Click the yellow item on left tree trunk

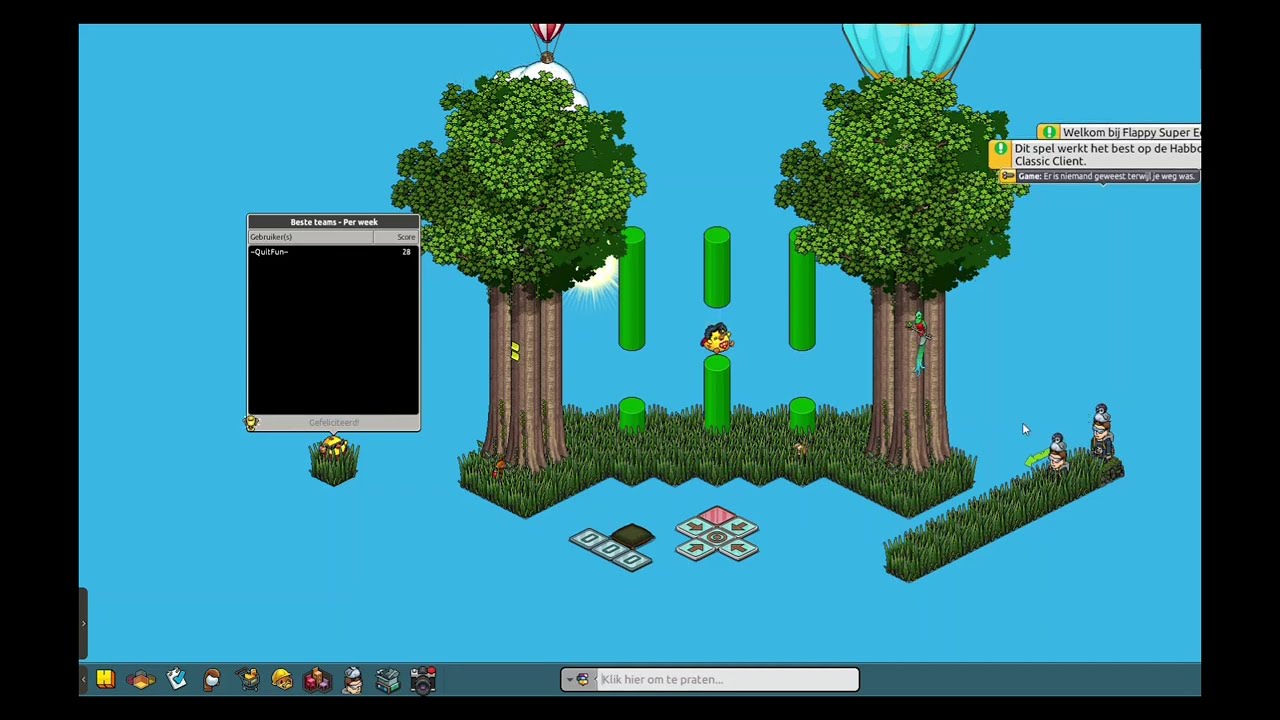[x=514, y=350]
